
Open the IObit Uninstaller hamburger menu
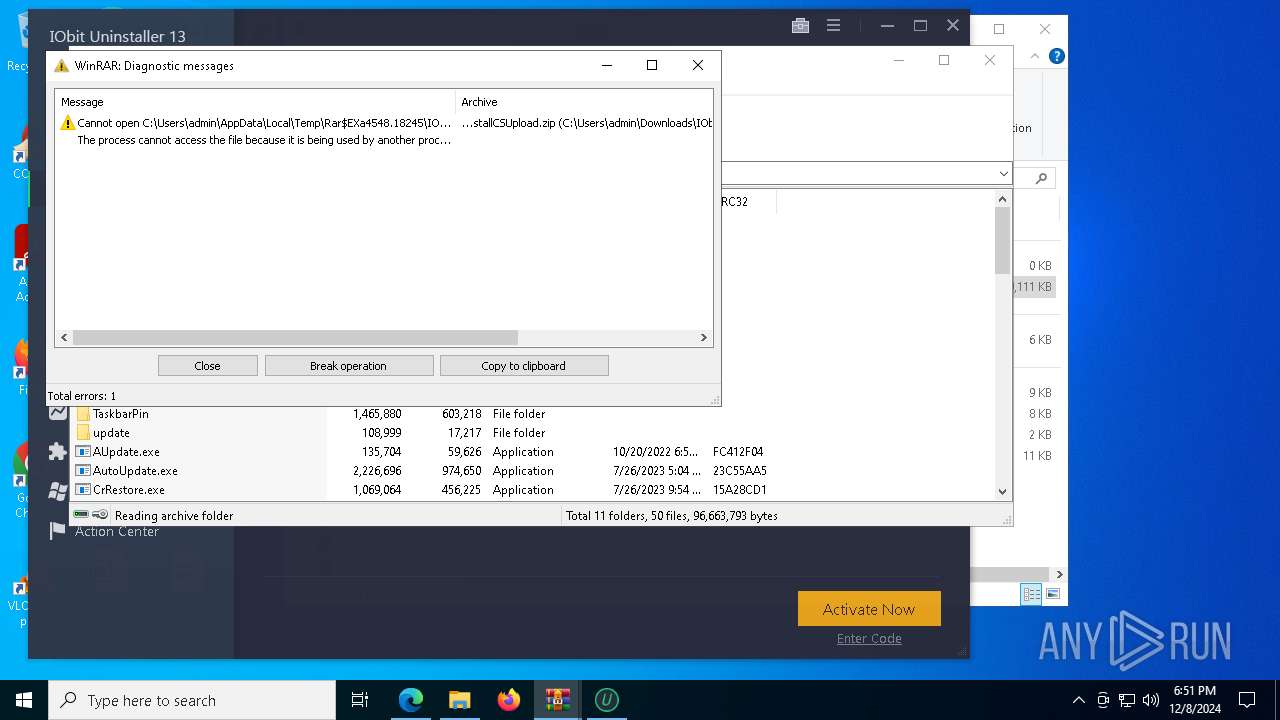(834, 26)
